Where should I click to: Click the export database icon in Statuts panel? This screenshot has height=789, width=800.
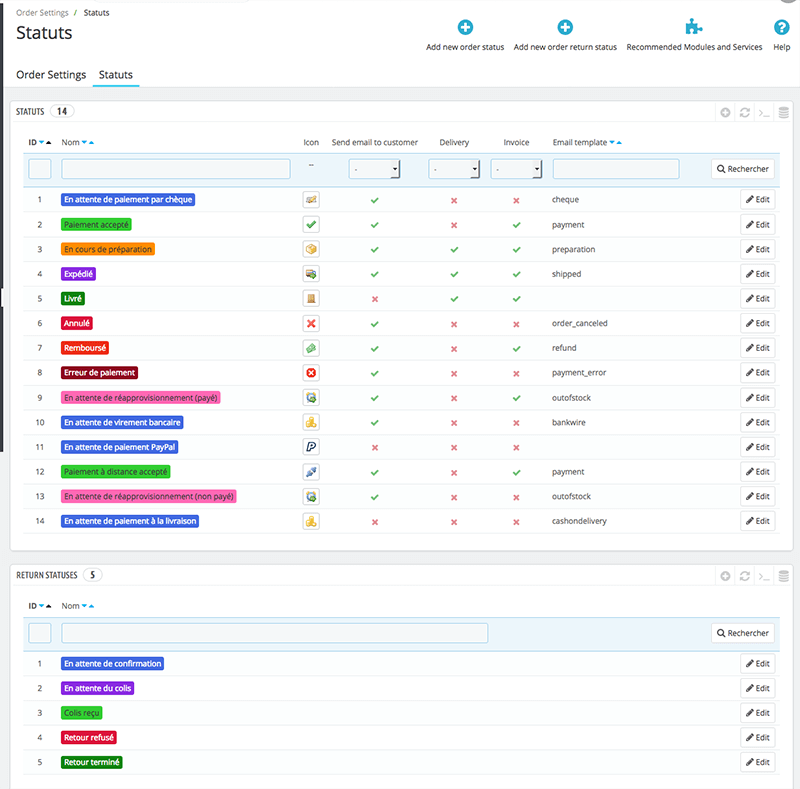coord(784,113)
